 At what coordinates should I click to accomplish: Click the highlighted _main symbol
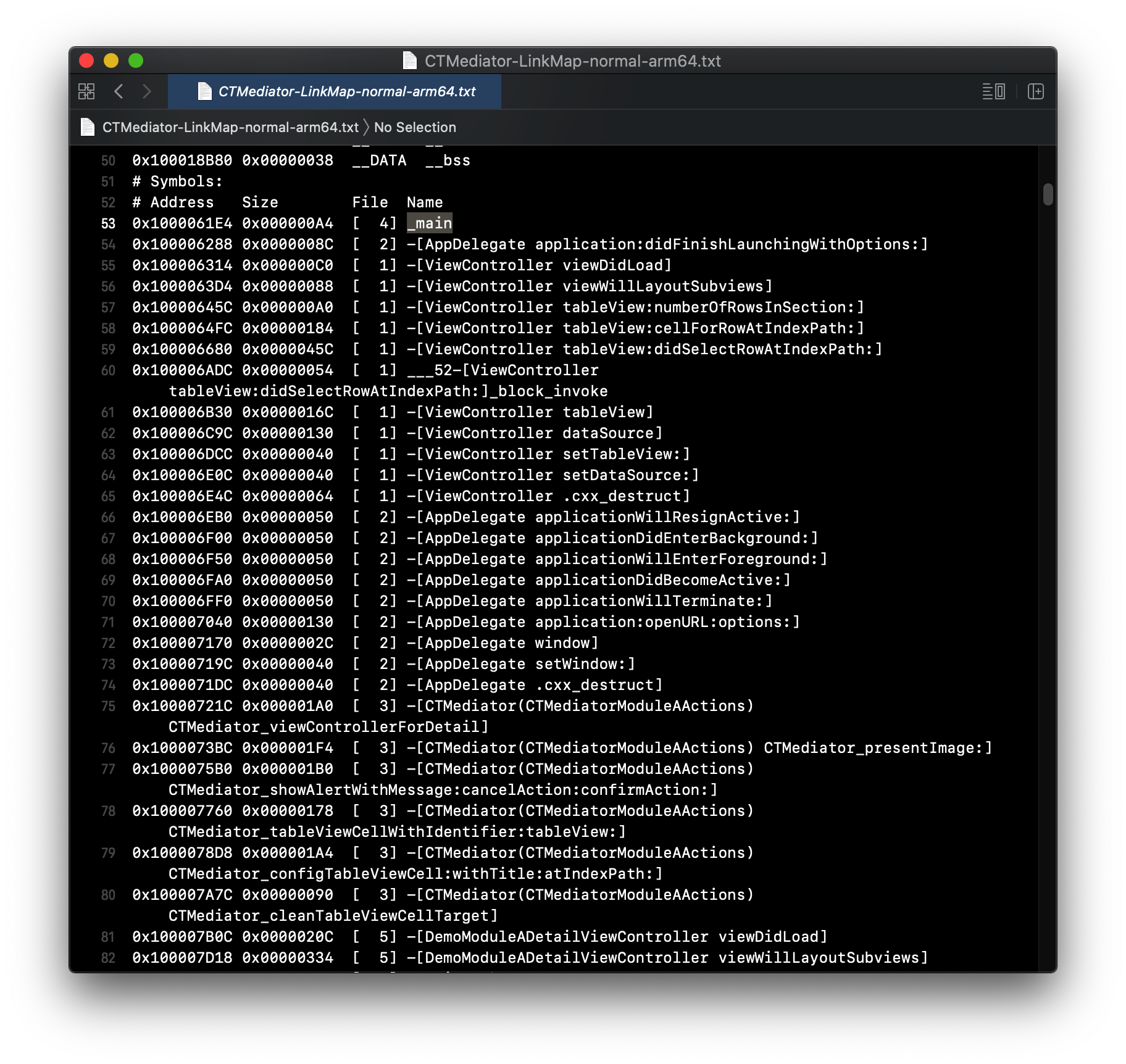430,223
